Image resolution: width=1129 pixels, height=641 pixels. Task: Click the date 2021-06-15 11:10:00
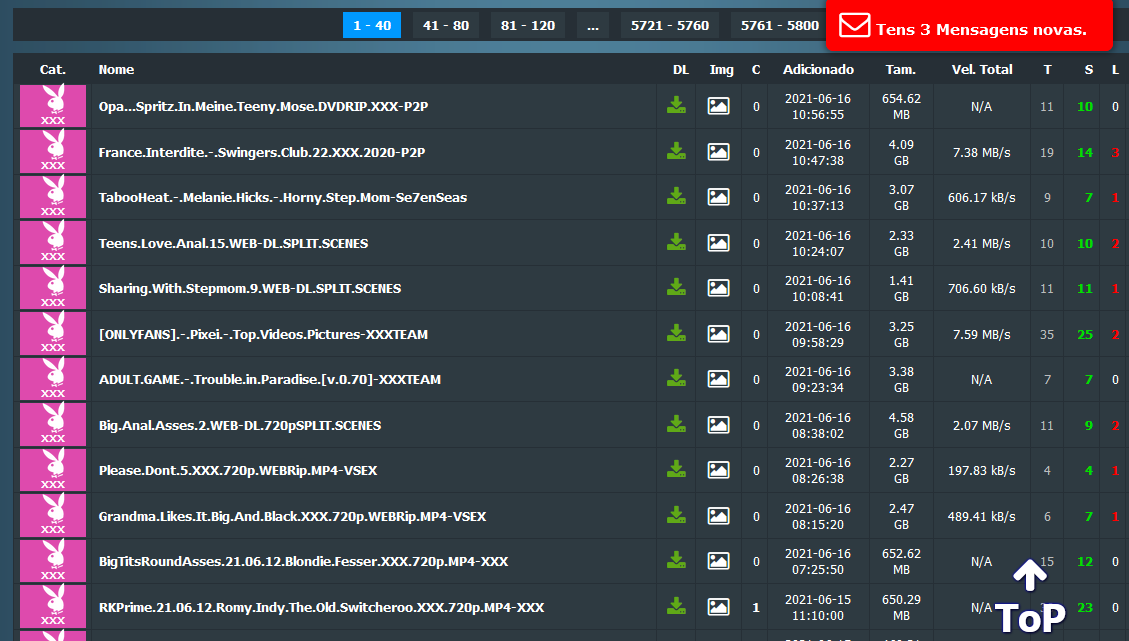click(818, 607)
